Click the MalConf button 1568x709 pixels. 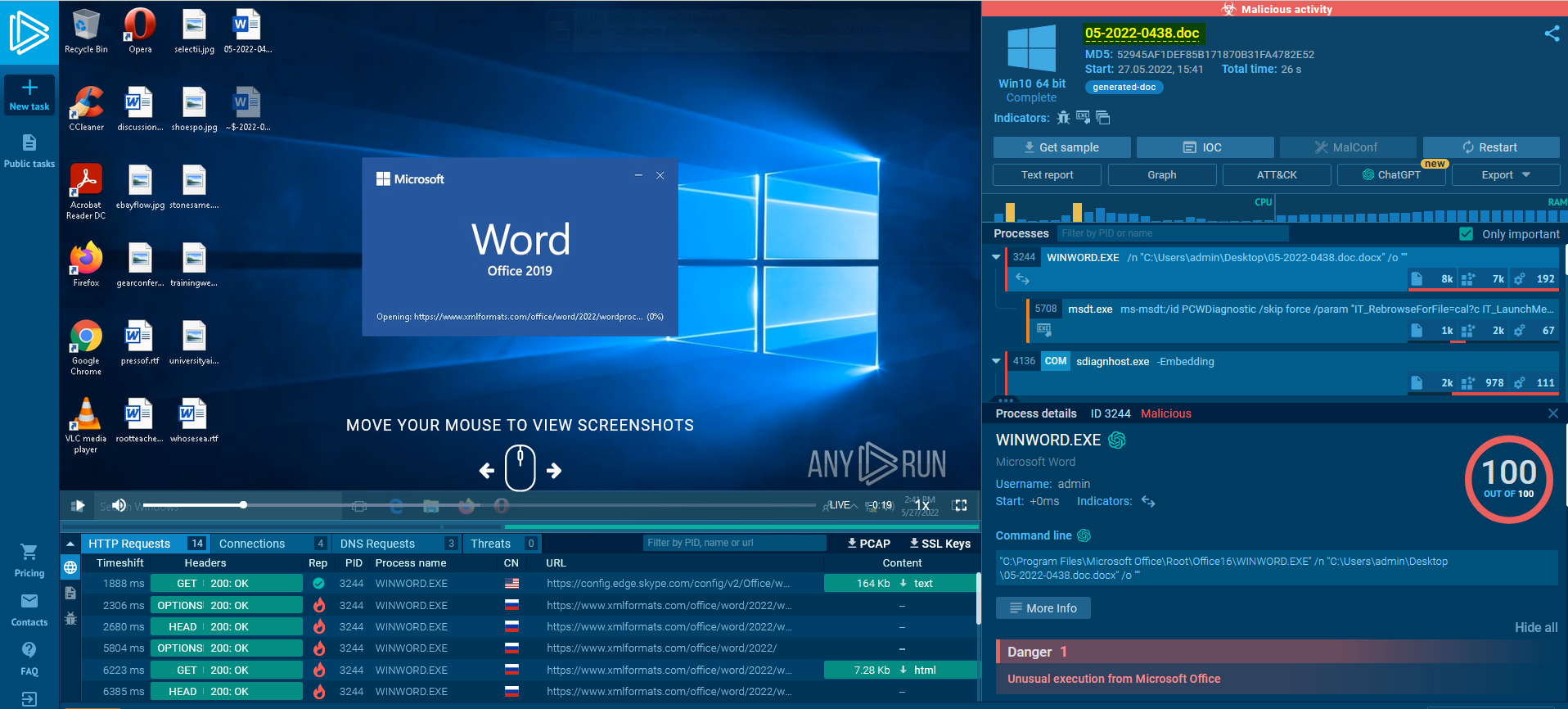point(1348,147)
